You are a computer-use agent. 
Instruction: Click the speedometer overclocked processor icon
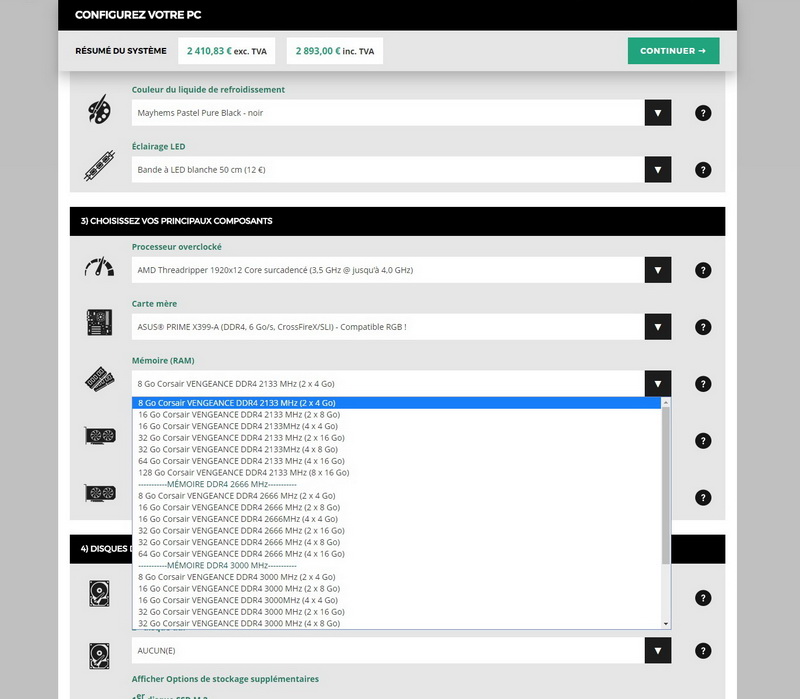click(x=99, y=267)
